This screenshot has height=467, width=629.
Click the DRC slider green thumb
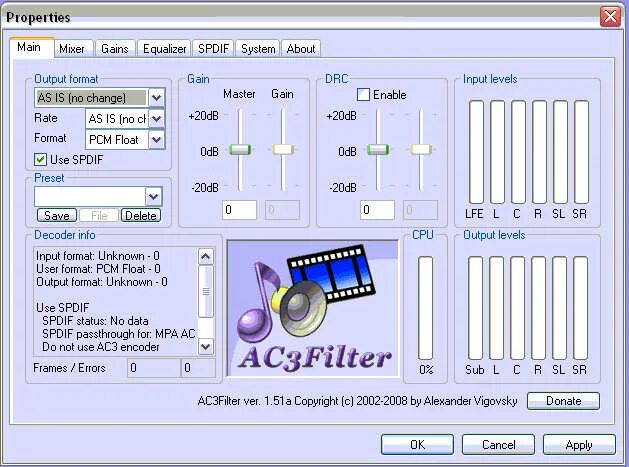pyautogui.click(x=378, y=150)
